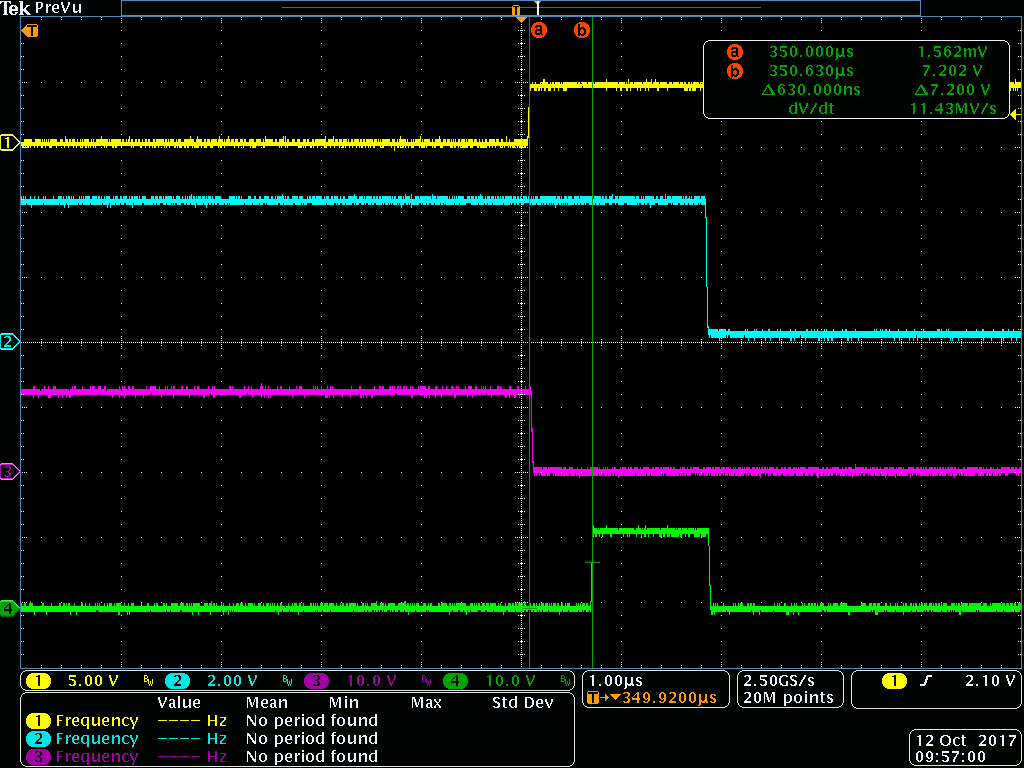
Task: Click the orange trigger position marker on the graticule top
Action: 521,20
